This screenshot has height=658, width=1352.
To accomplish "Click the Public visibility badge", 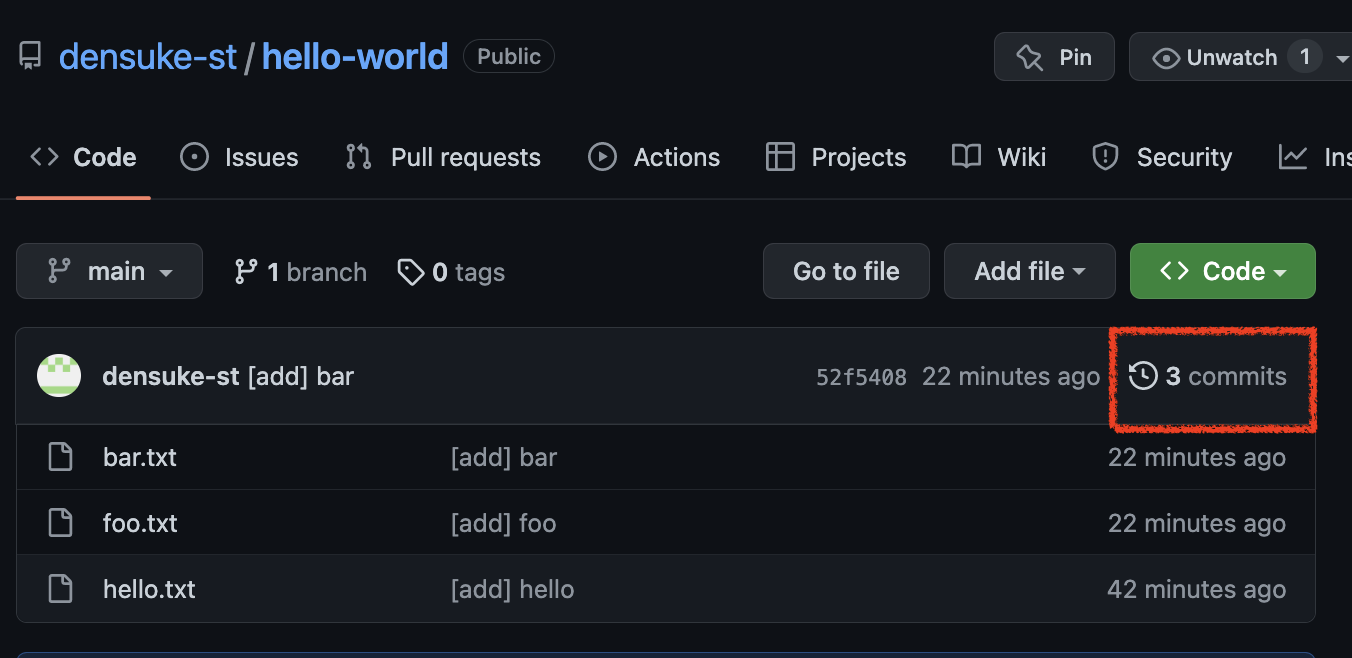I will pos(509,57).
